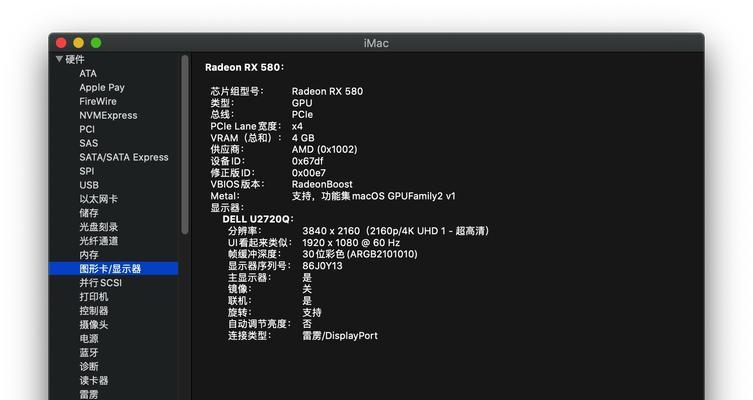Click the VRAM value 4 GB
753x400 pixels.
303,138
